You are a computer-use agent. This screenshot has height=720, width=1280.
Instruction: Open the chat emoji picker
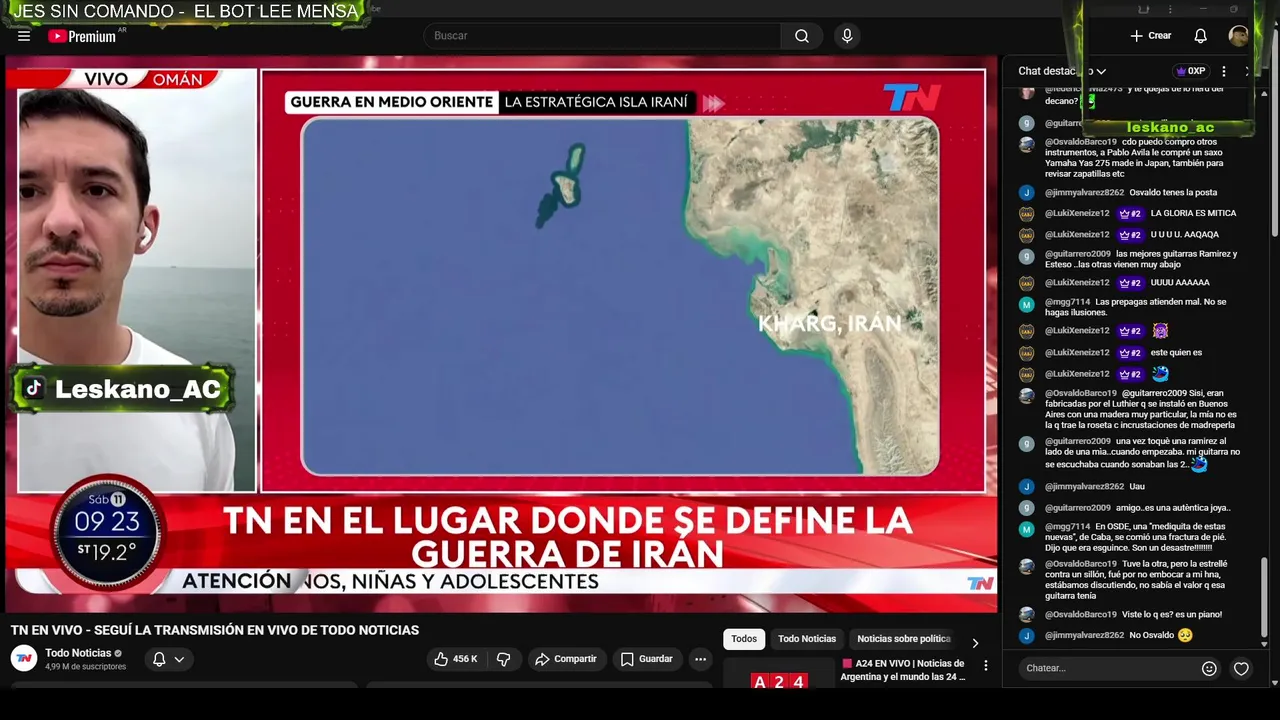pyautogui.click(x=1209, y=668)
